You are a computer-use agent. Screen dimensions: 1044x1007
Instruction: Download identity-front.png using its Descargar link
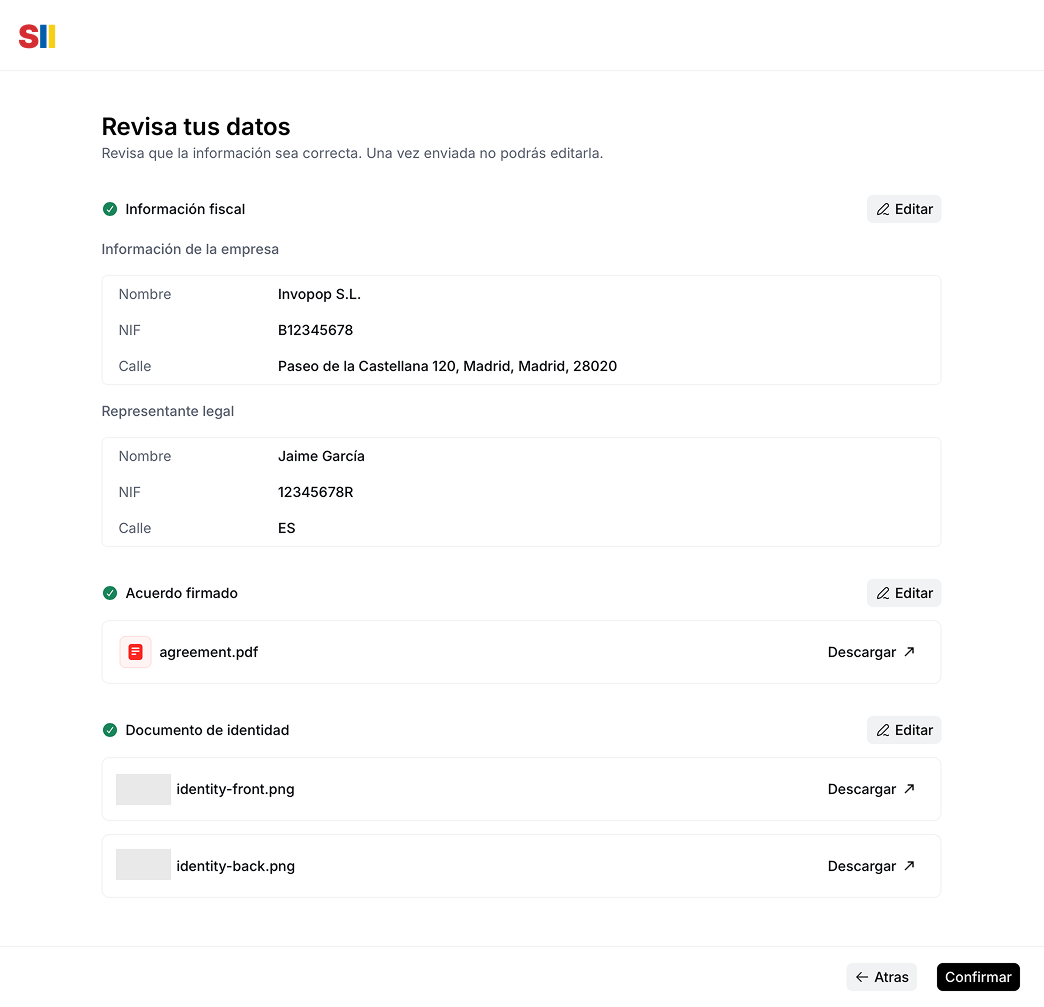[x=862, y=788]
